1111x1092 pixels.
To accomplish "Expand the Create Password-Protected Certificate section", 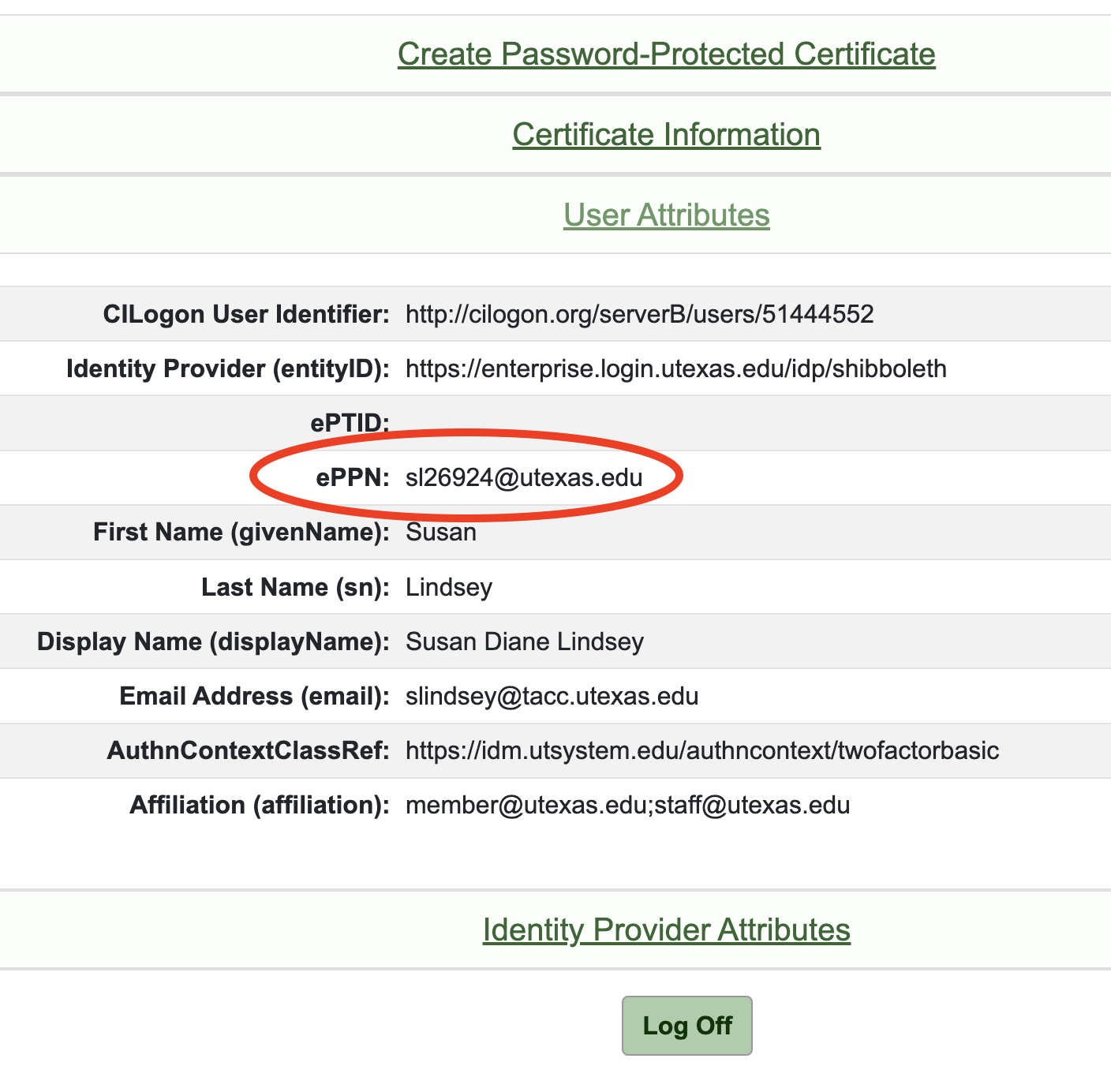I will tap(666, 54).
